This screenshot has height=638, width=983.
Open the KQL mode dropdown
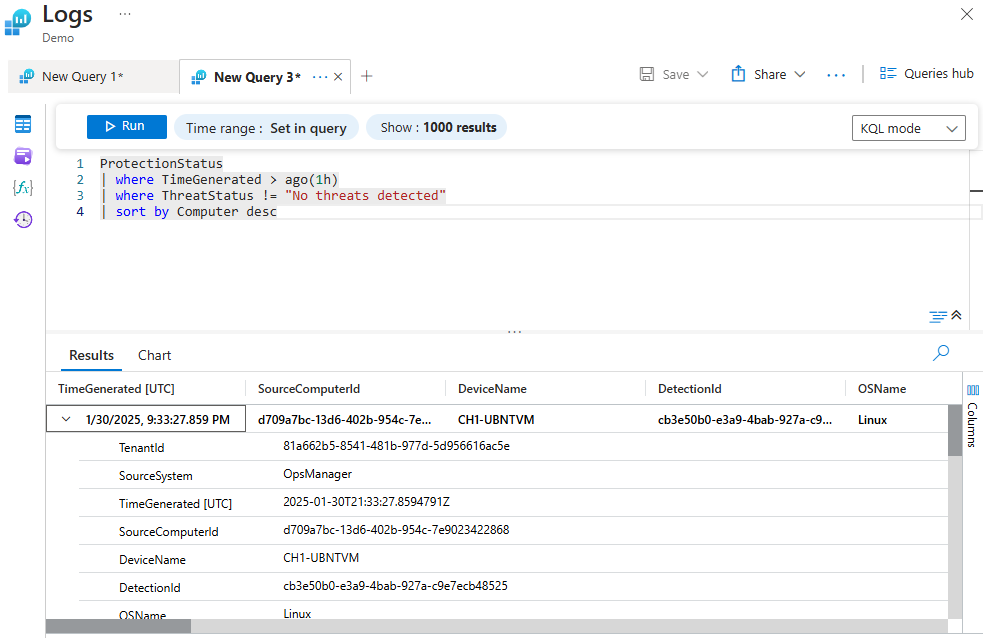coord(908,128)
